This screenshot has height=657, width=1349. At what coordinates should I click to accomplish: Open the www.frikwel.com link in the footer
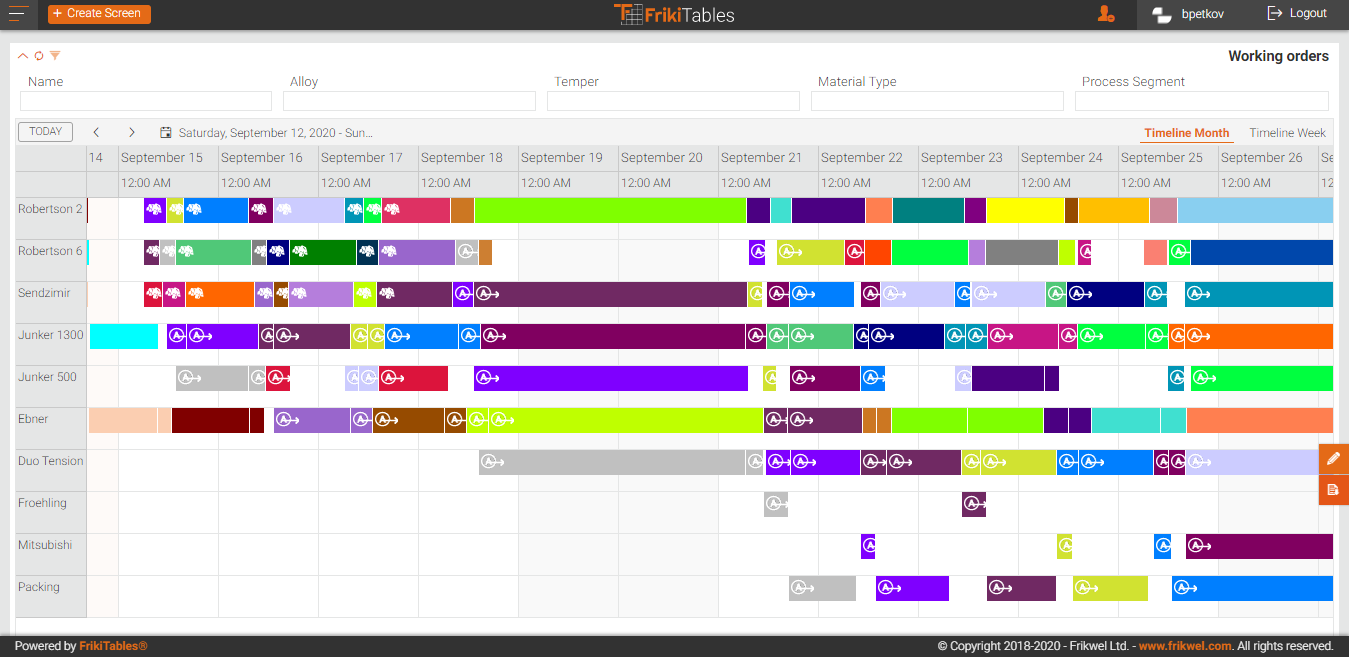pyautogui.click(x=1185, y=646)
